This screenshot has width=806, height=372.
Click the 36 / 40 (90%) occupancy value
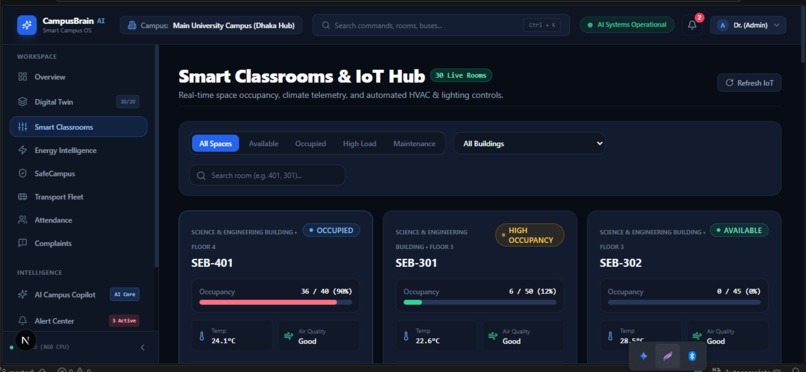tap(326, 291)
